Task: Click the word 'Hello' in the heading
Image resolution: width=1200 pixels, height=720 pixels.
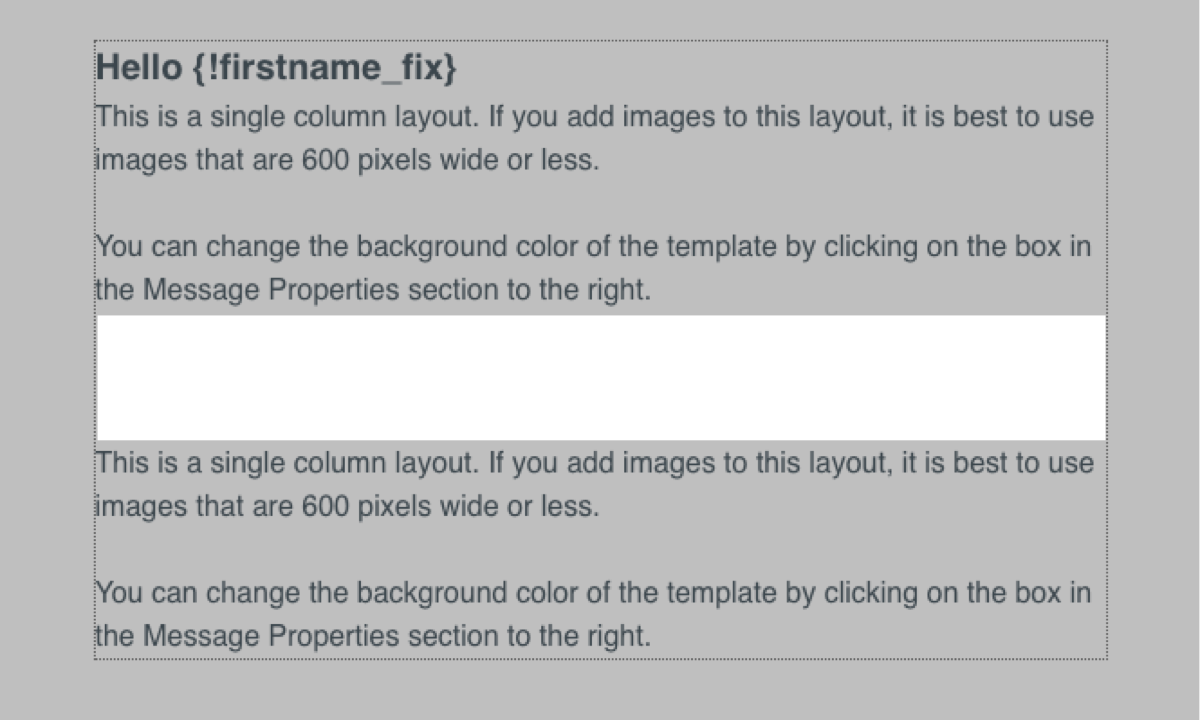Action: [x=137, y=68]
